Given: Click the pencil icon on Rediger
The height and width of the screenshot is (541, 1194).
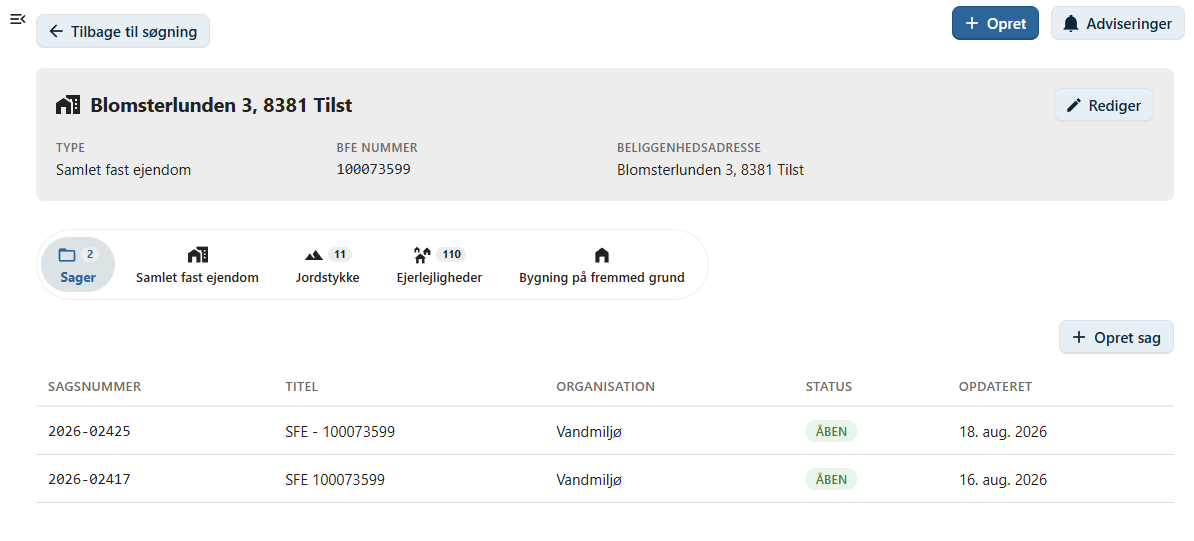Looking at the screenshot, I should [1074, 105].
